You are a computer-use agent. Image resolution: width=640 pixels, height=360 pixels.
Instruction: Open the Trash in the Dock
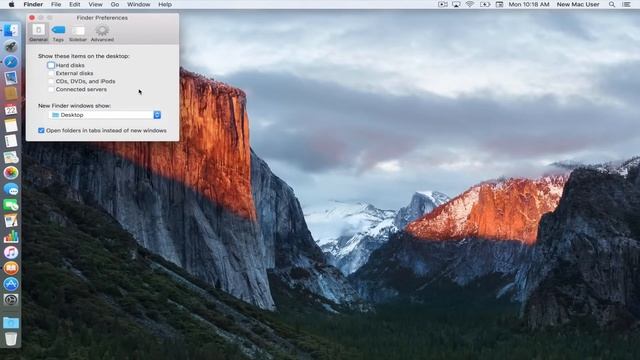pos(11,339)
